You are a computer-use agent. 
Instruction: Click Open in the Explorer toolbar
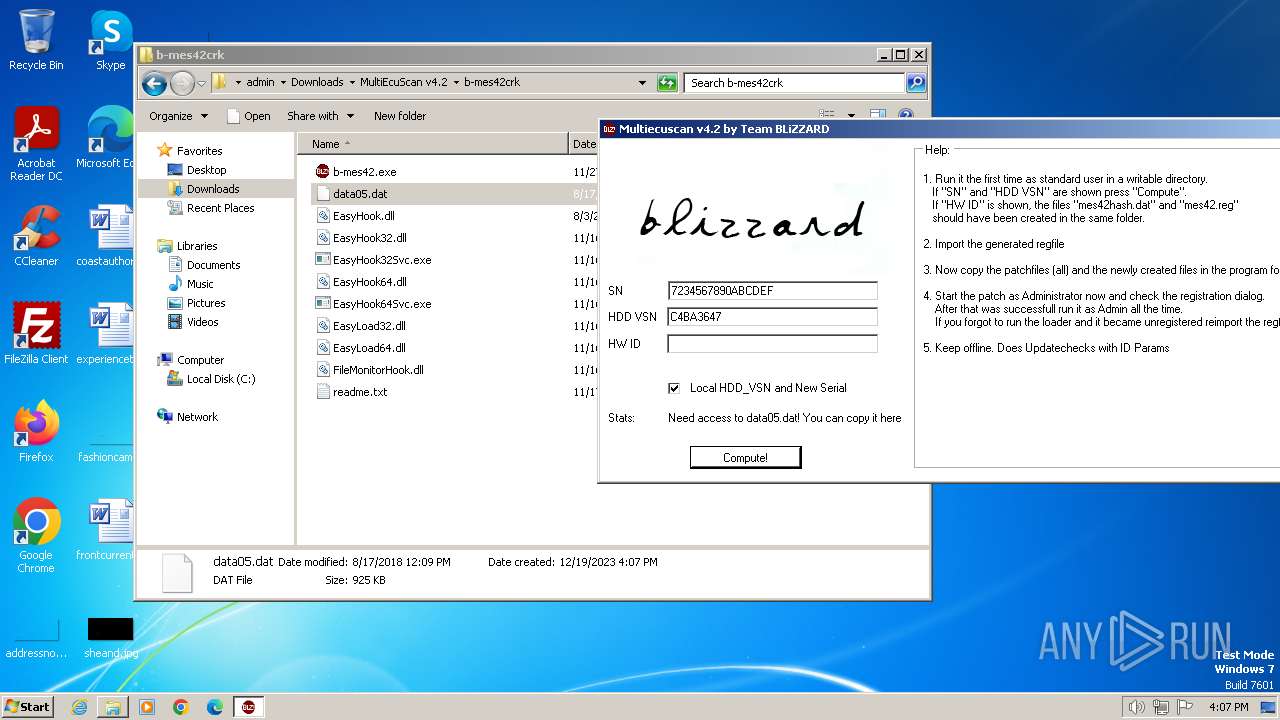point(249,116)
